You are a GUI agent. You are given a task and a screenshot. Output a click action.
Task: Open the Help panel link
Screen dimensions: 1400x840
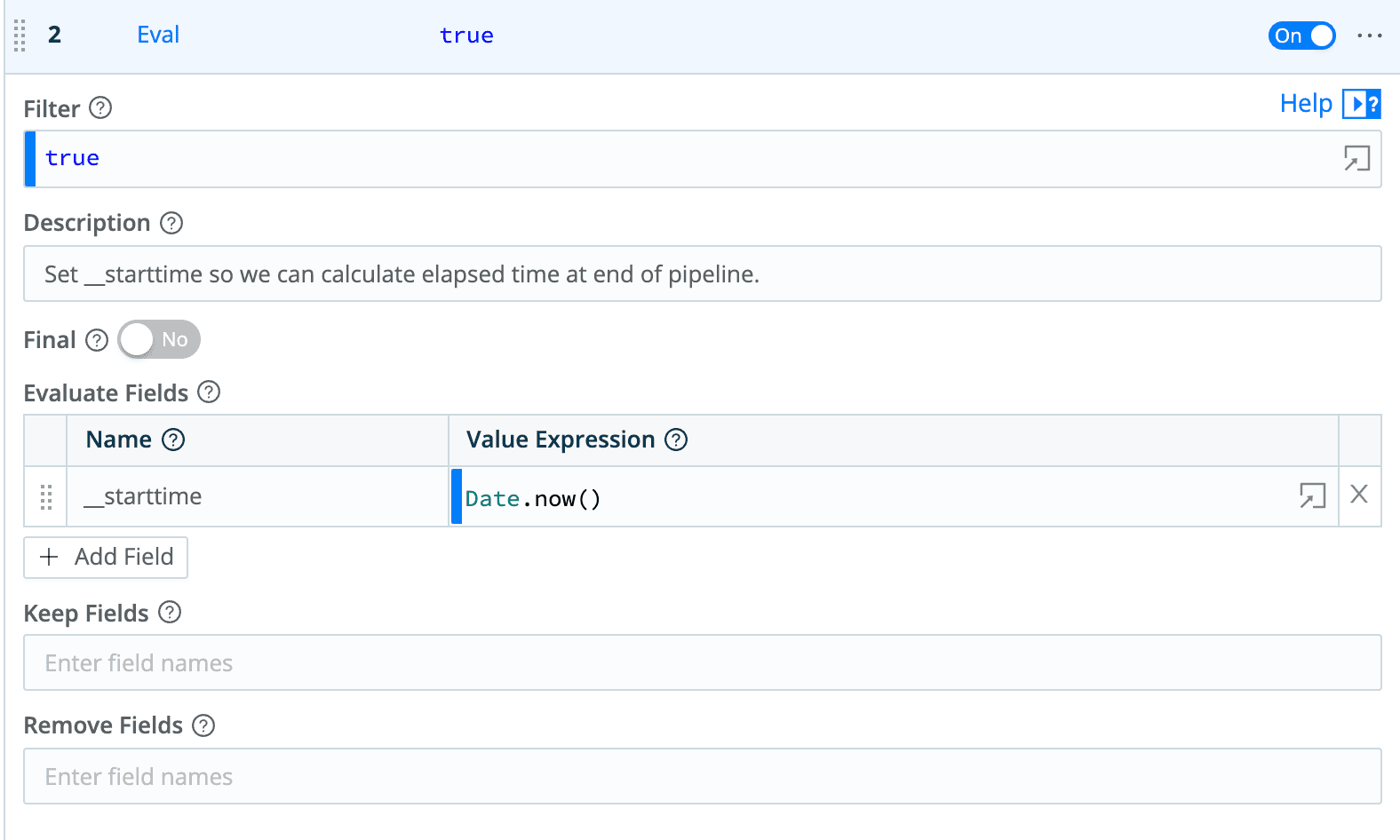(x=1329, y=104)
